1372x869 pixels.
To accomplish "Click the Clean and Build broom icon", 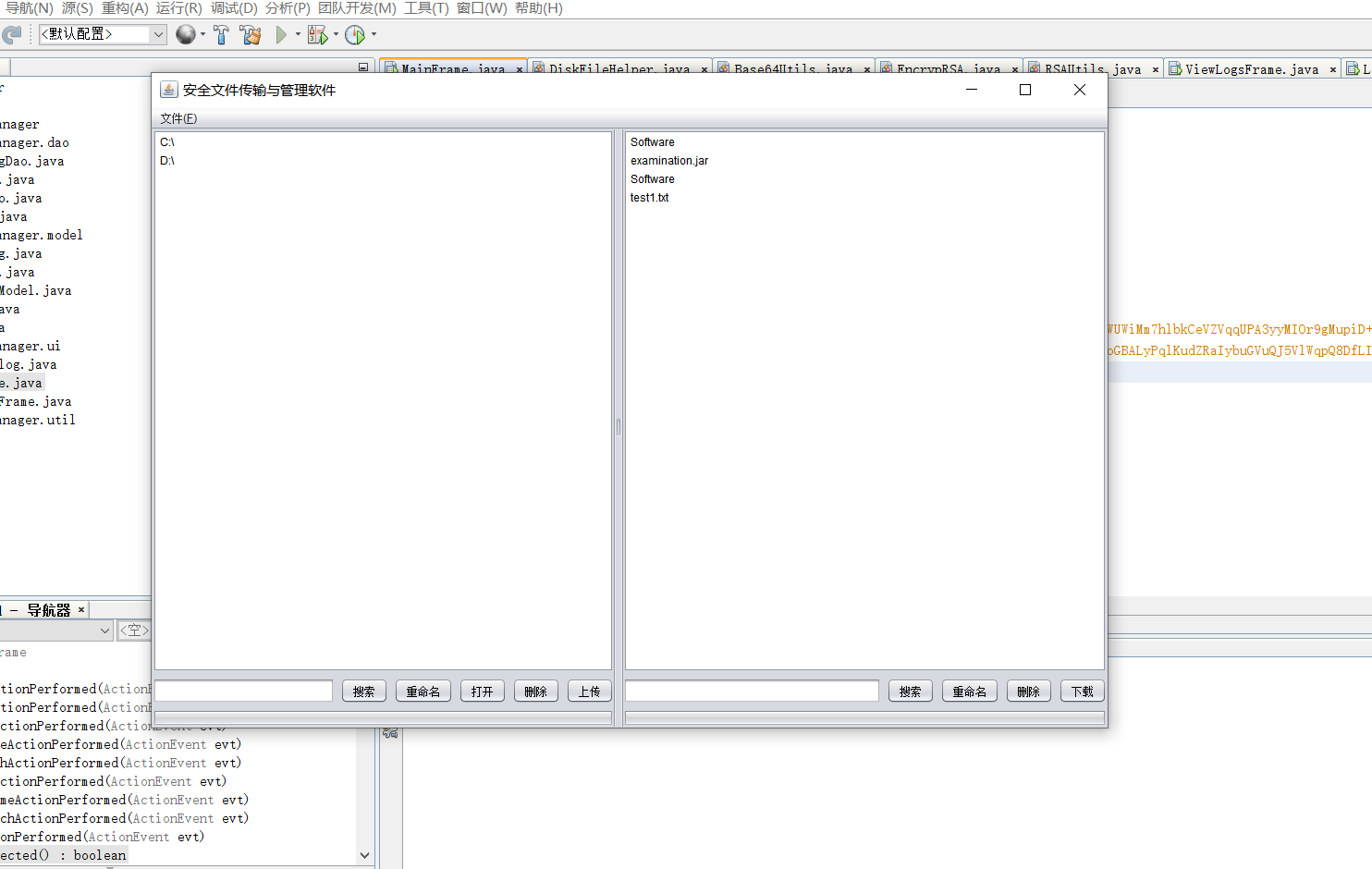I will point(251,34).
